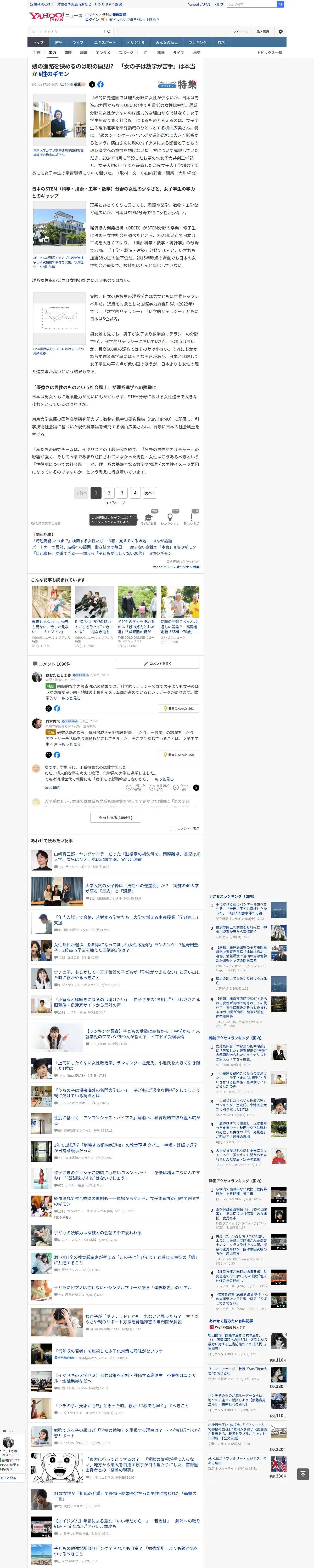Go to page 2 of the article
The image size is (314, 1568).
point(109,492)
